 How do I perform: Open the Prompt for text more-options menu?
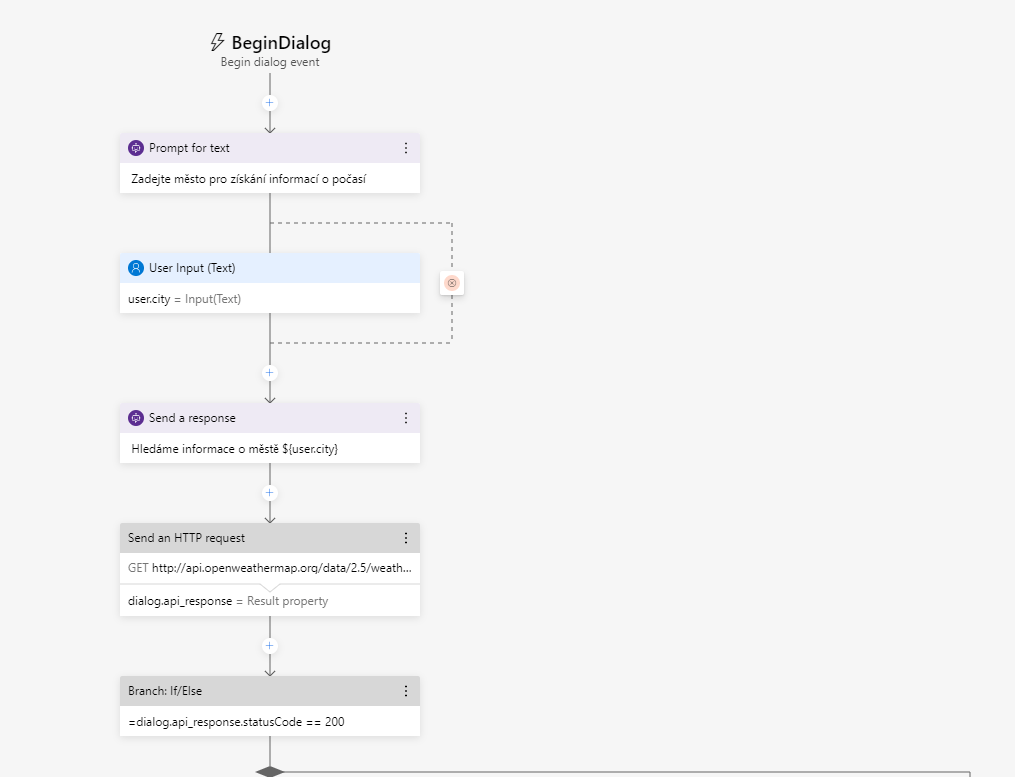click(406, 148)
